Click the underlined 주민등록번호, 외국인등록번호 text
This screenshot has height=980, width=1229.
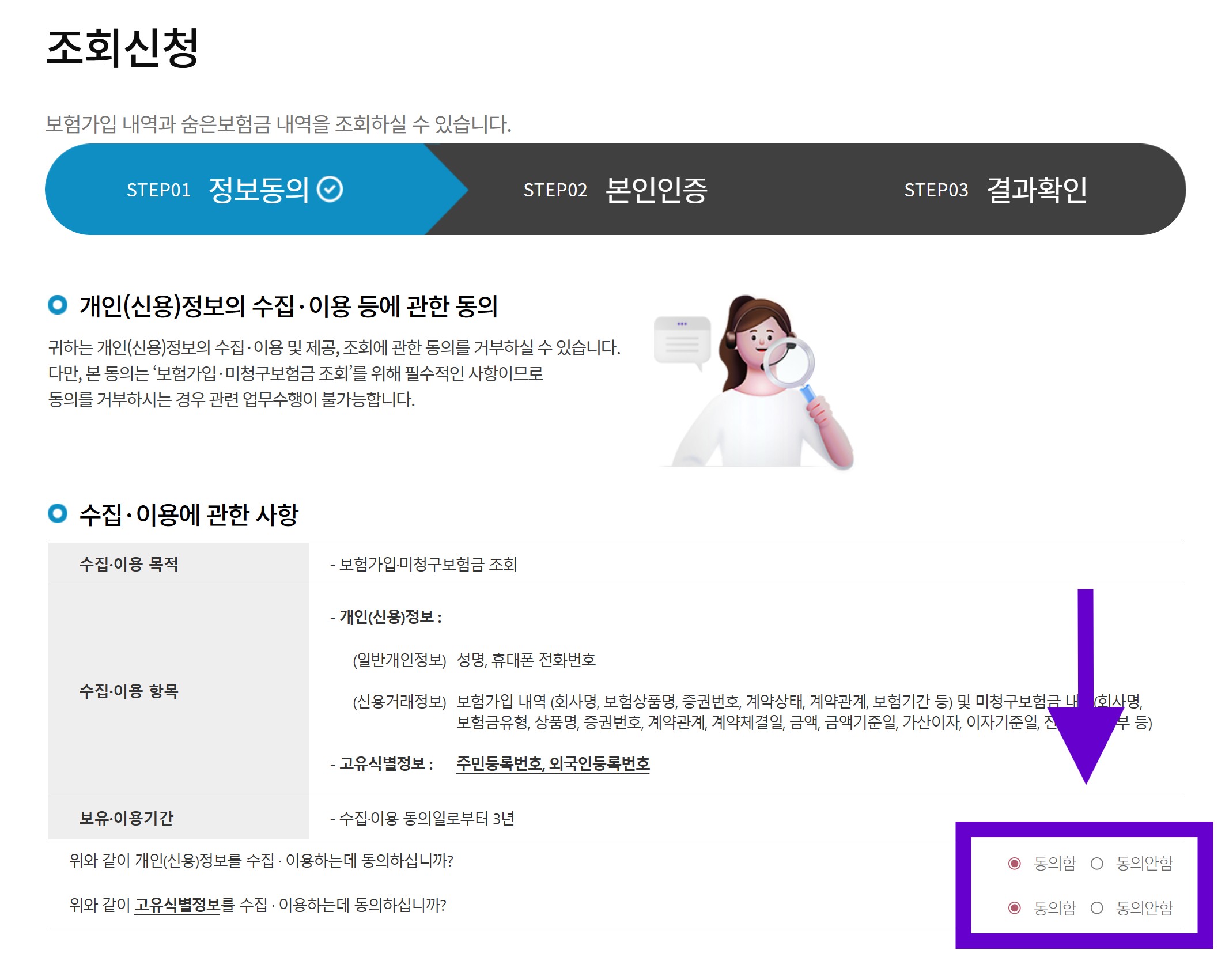pos(552,764)
